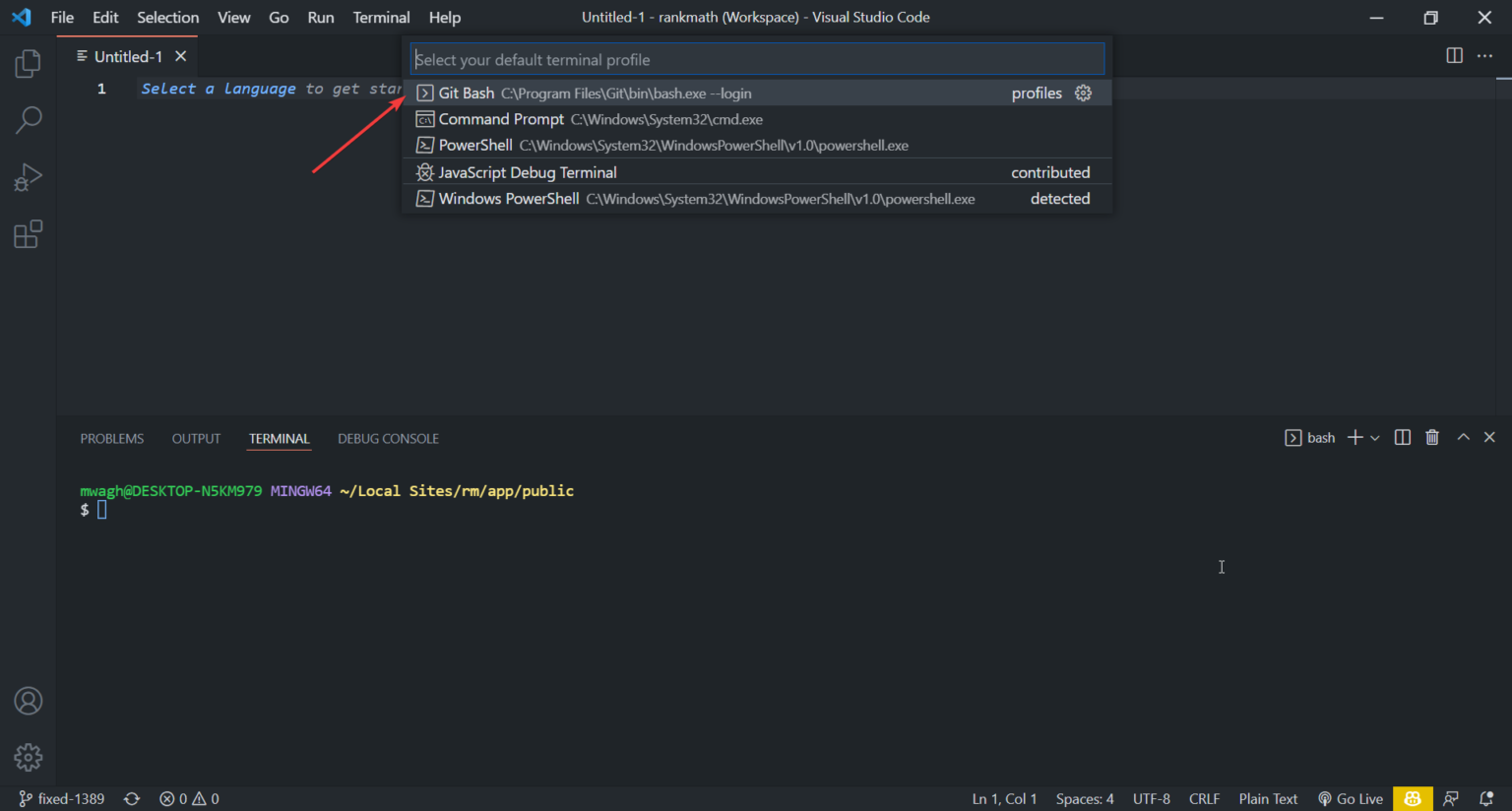Kill the terminal with trash icon
Image resolution: width=1512 pixels, height=811 pixels.
[x=1432, y=437]
